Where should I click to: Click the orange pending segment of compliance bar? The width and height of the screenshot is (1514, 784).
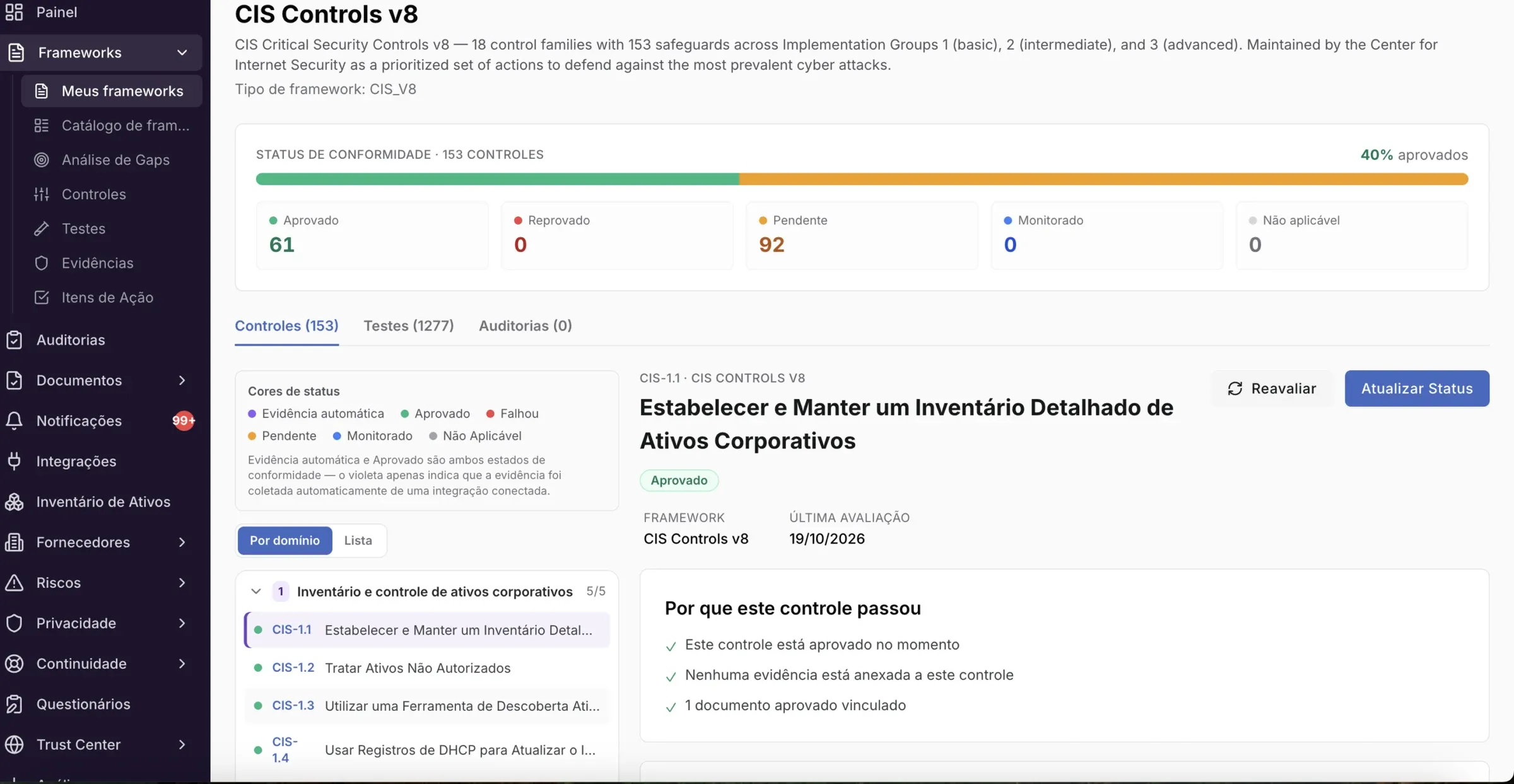(x=1103, y=179)
